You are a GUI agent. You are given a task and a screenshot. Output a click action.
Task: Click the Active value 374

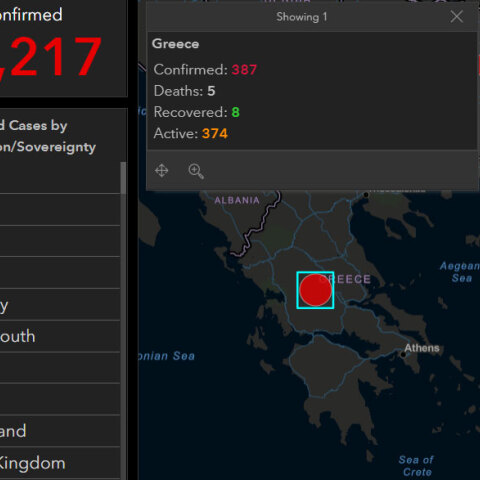(x=215, y=134)
